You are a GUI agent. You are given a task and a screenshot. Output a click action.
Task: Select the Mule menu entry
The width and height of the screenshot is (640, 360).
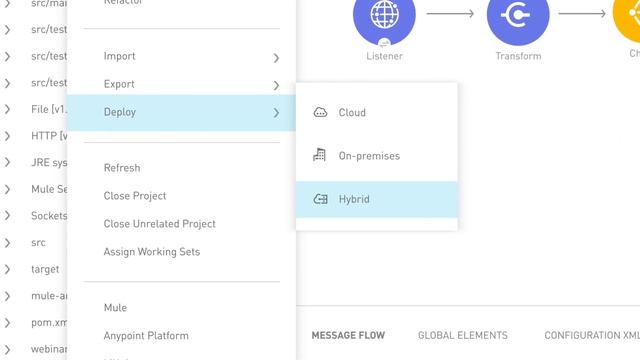pos(115,308)
